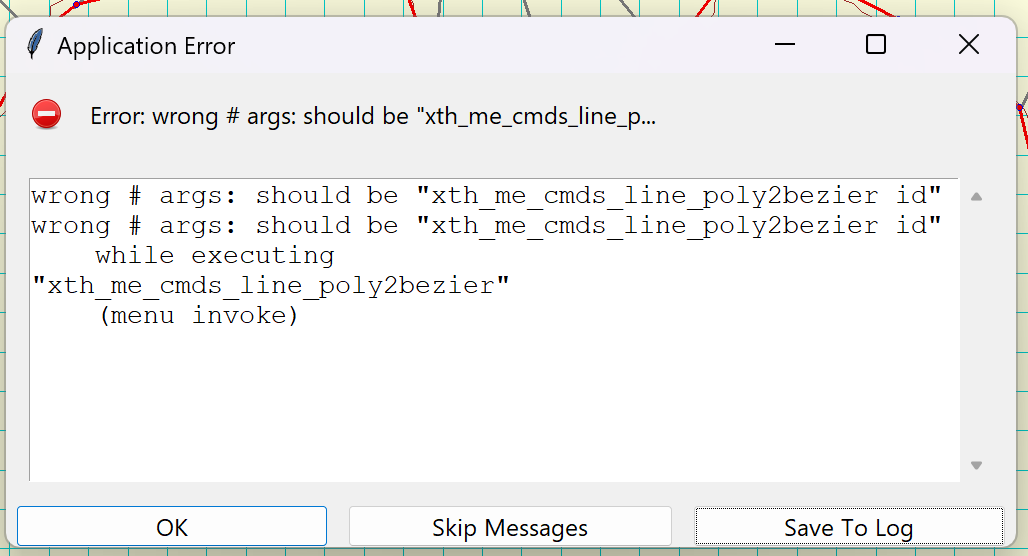Minimize the Application Error dialog
The width and height of the screenshot is (1028, 556).
[785, 45]
